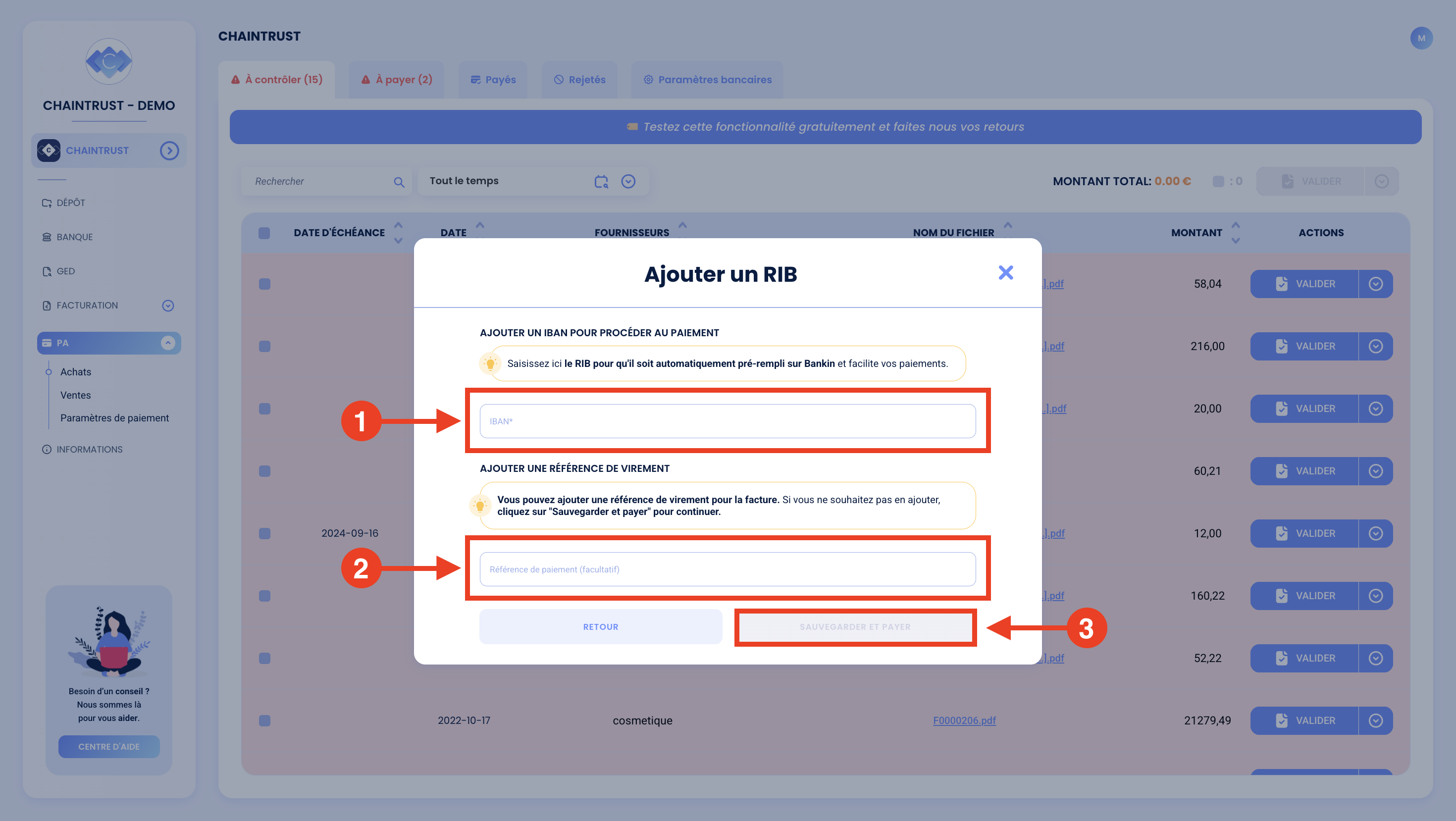Open BANQUE in the sidebar
This screenshot has height=821, width=1456.
(74, 237)
